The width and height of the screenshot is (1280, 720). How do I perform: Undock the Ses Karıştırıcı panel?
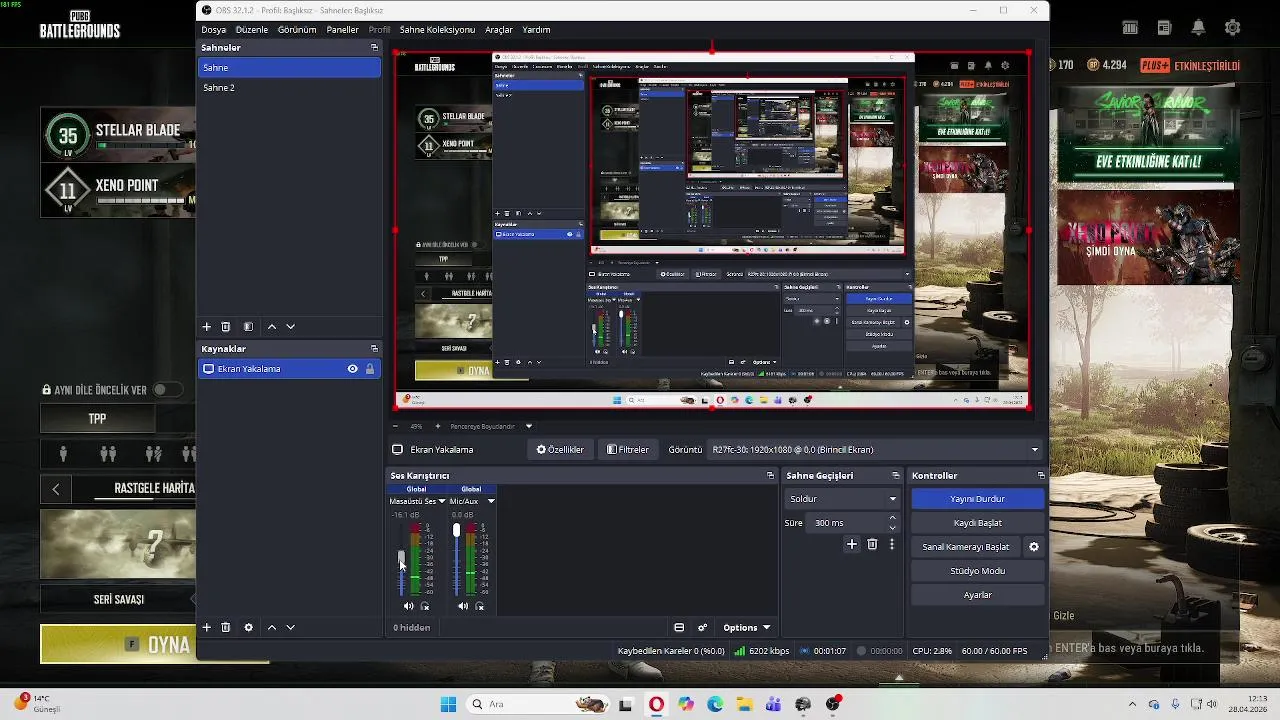770,476
